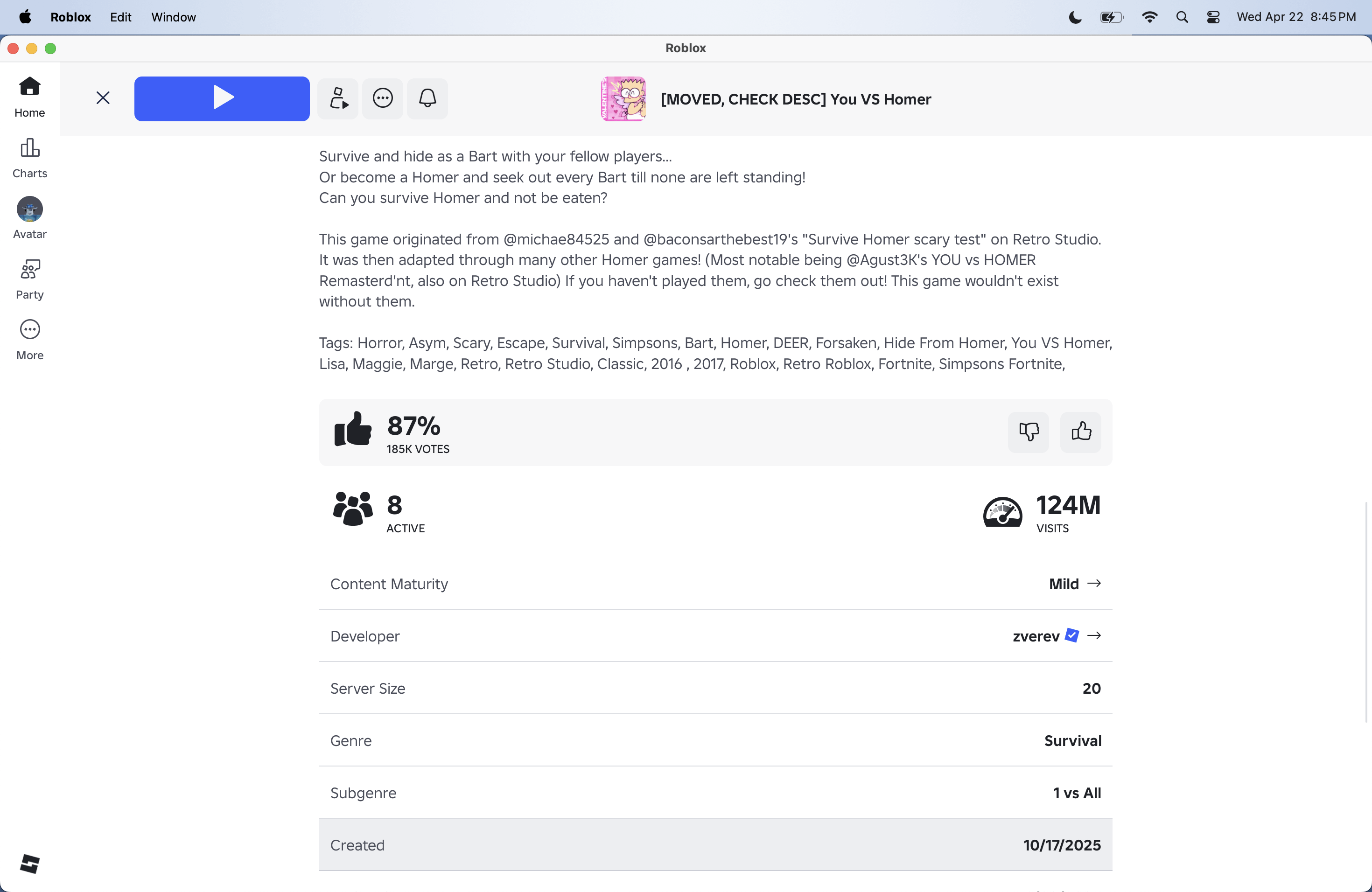The image size is (1372, 892).
Task: Open the Window menu in menu bar
Action: (x=174, y=17)
